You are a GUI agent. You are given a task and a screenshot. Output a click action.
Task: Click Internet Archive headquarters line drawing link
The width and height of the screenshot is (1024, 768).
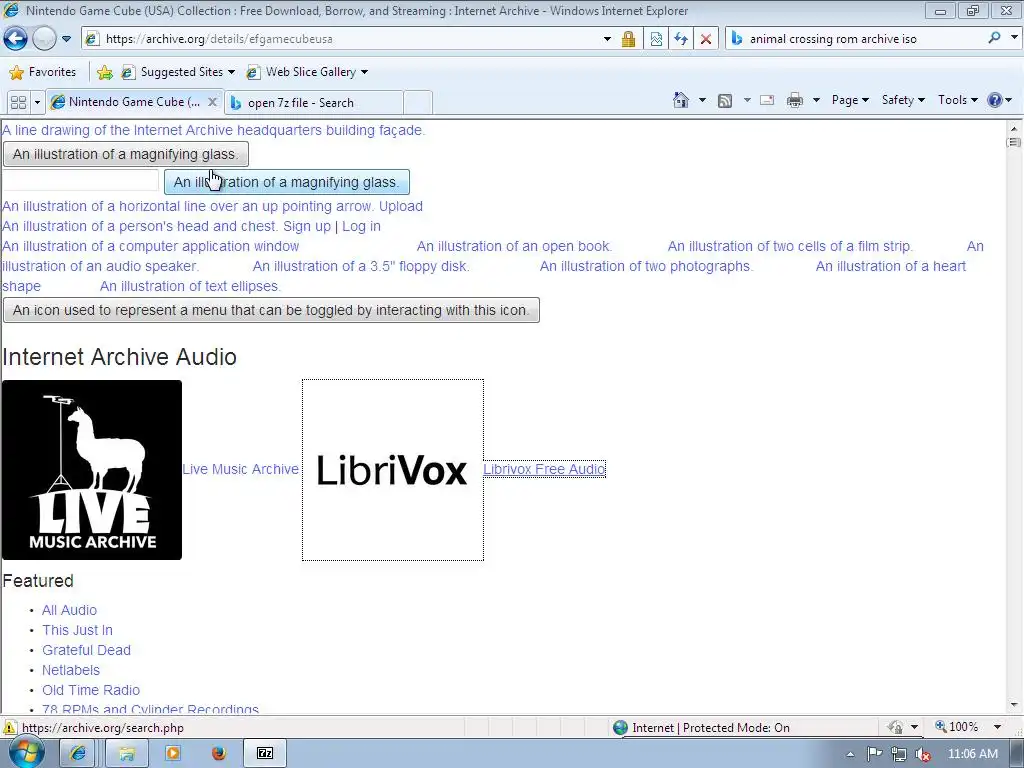tap(214, 130)
